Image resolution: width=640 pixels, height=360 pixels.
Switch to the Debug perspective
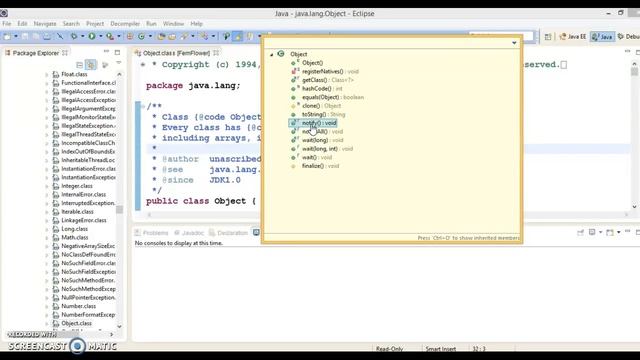pyautogui.click(x=629, y=37)
